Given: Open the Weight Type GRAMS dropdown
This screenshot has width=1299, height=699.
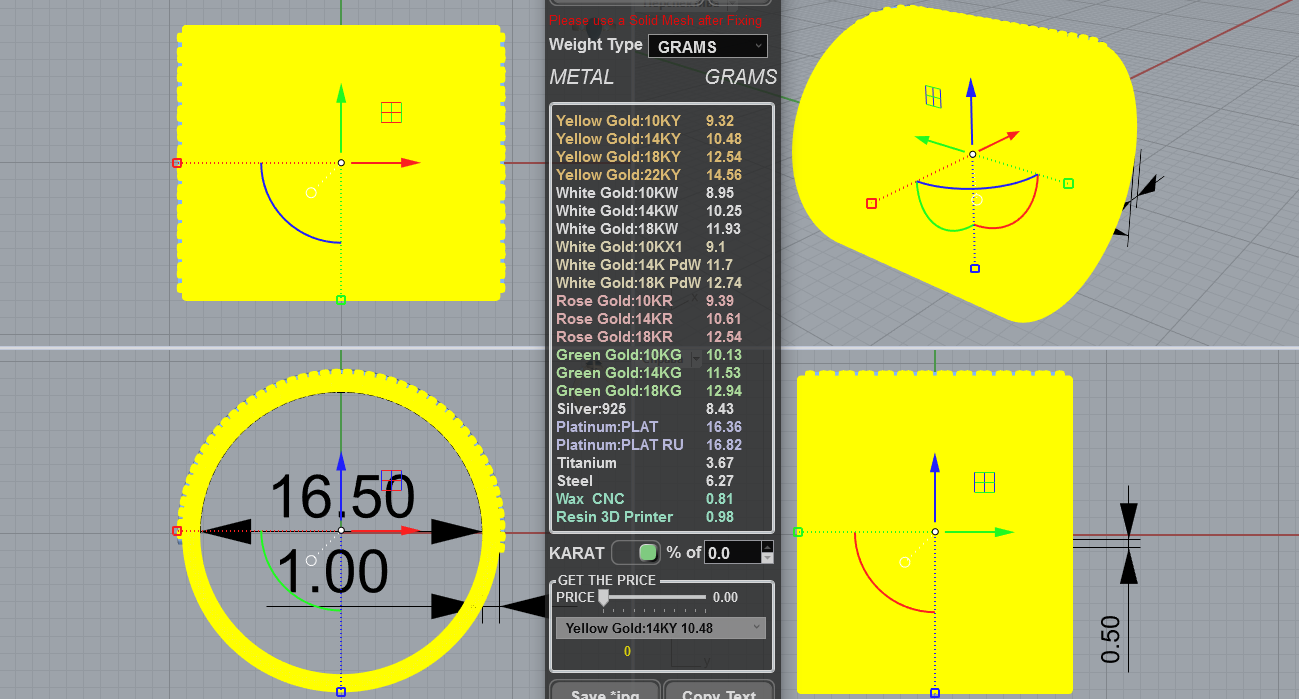Looking at the screenshot, I should tap(708, 46).
